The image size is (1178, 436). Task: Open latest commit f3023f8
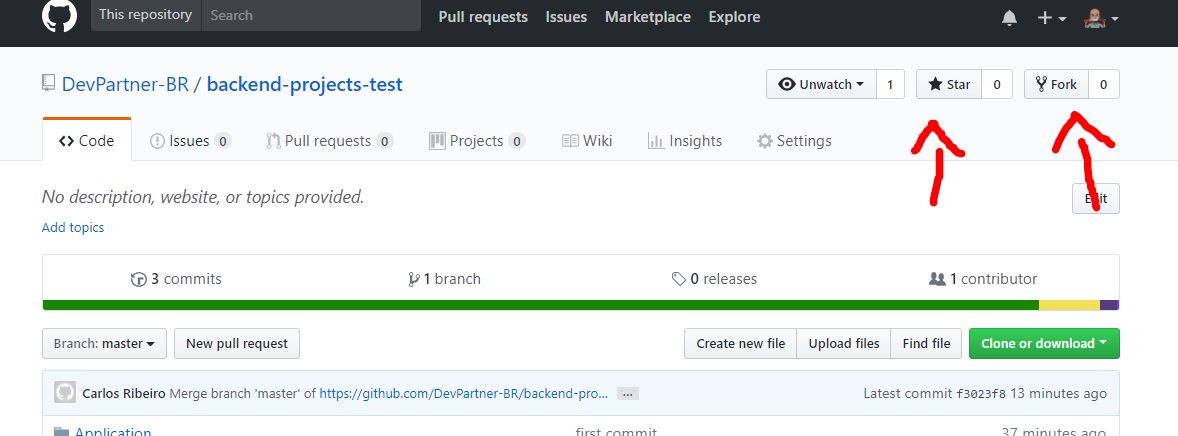980,393
